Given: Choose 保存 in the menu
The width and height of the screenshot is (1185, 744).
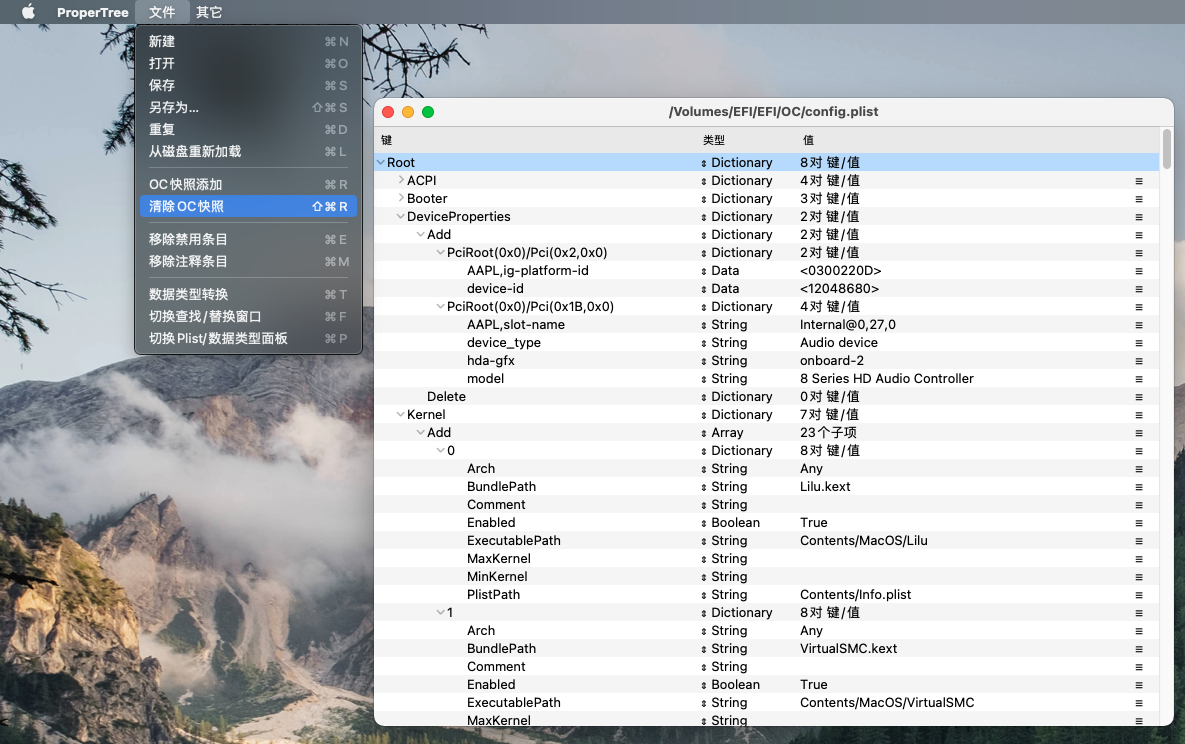Looking at the screenshot, I should 248,85.
